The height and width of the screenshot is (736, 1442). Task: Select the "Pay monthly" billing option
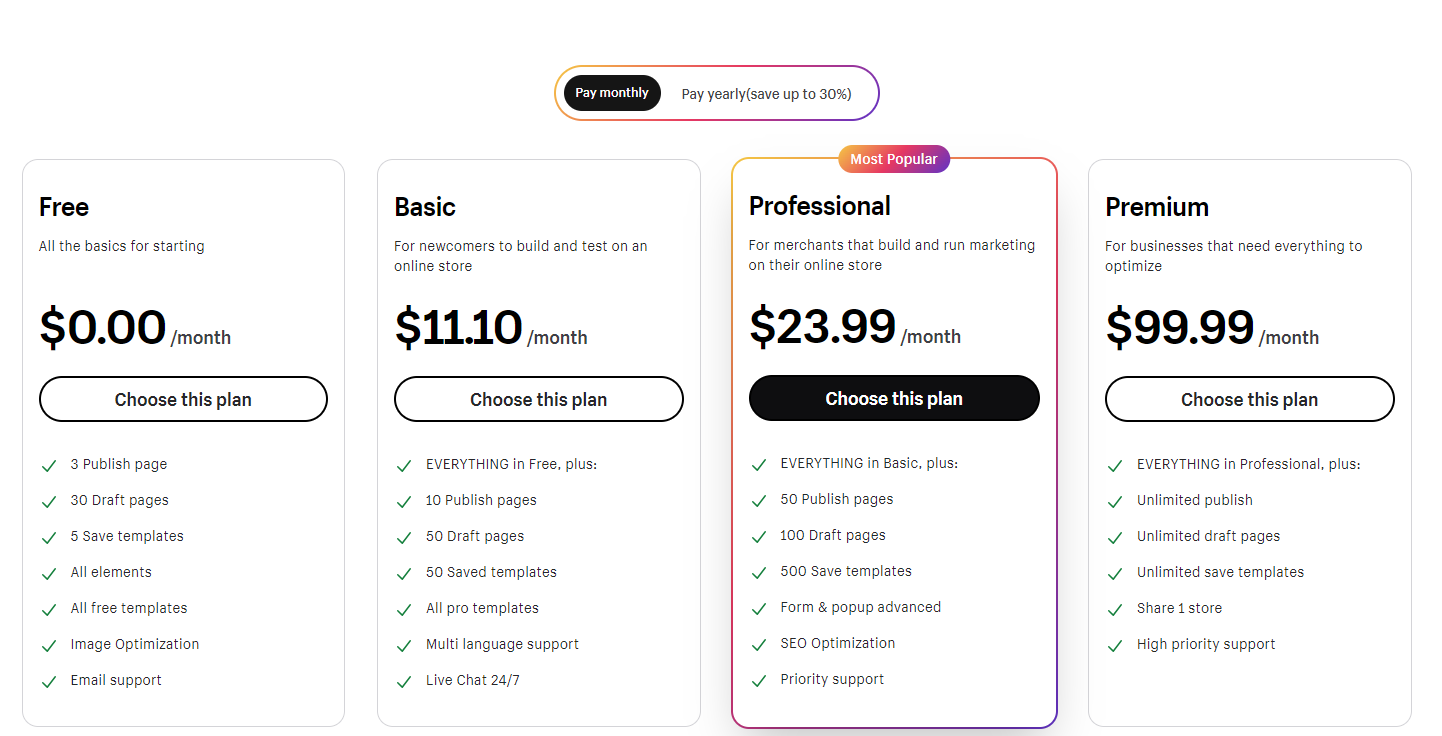click(x=612, y=92)
